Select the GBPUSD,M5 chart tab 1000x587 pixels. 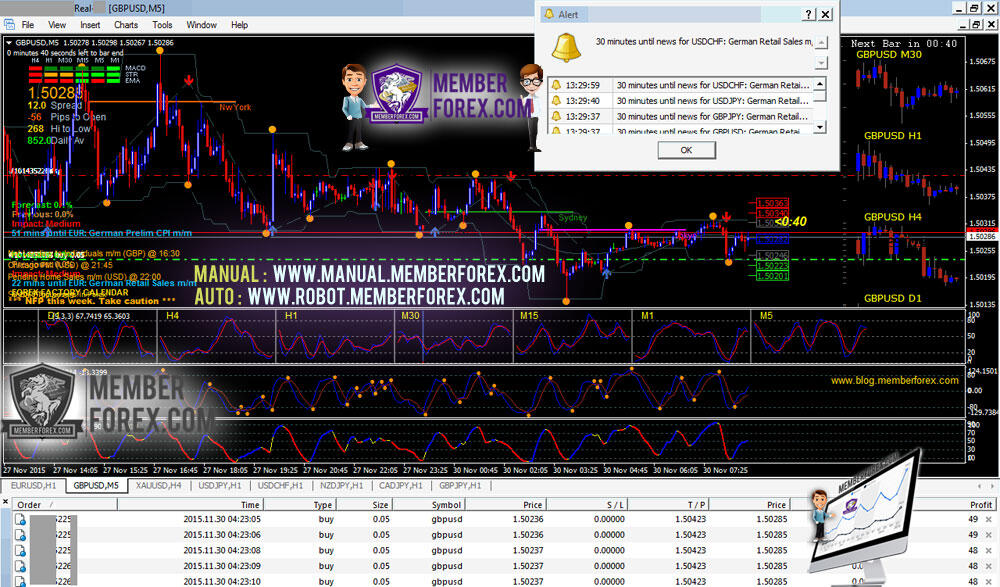pos(96,486)
